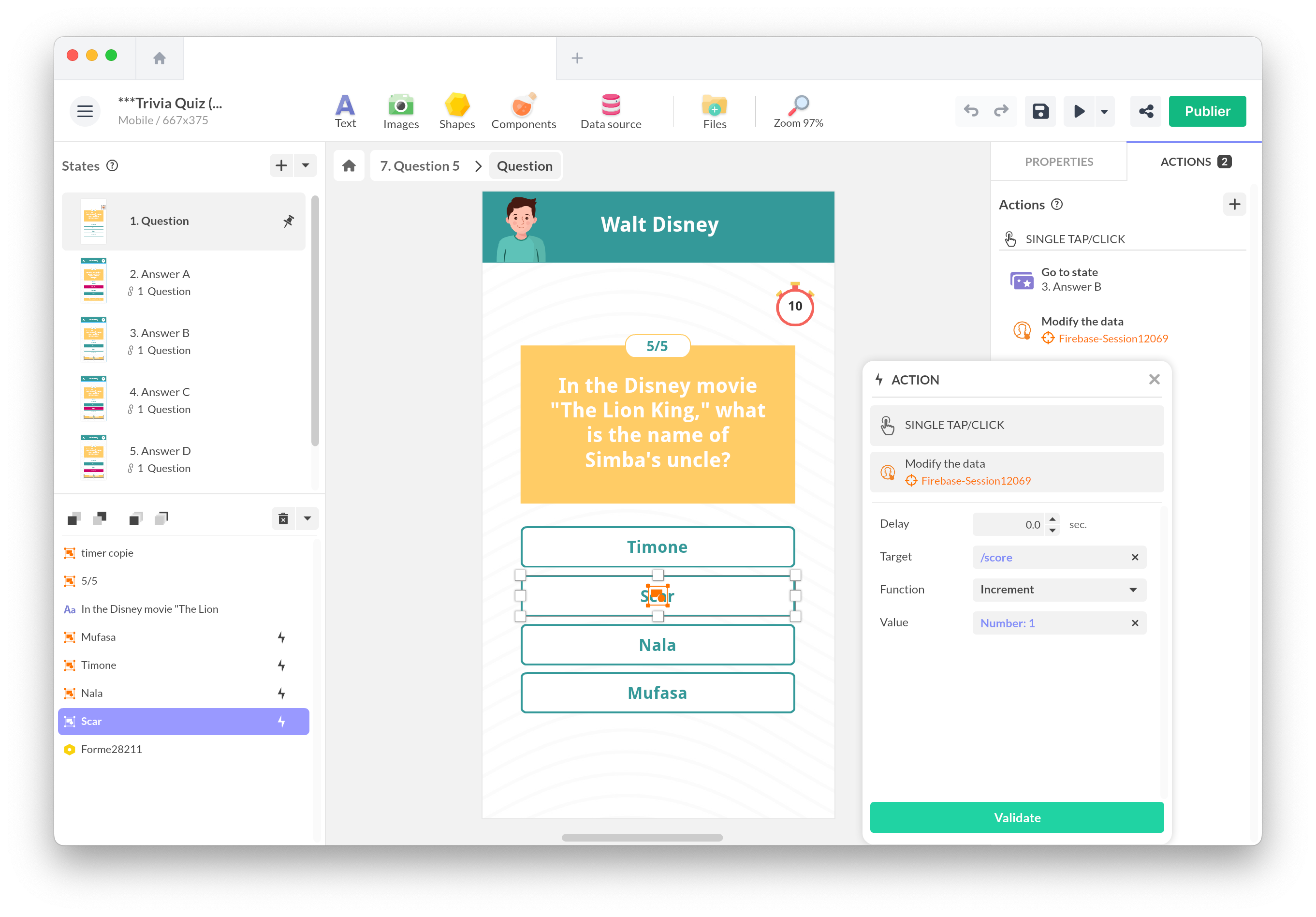Expand States add options arrow
Screen dimensions: 1316x917
point(306,166)
